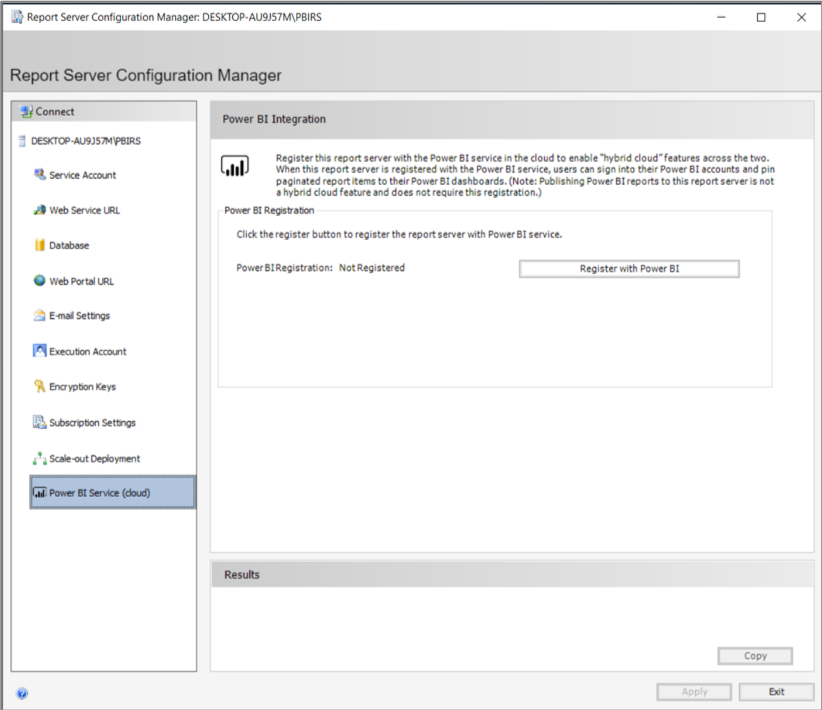Open the Scale-out Deployment page
This screenshot has height=710, width=822.
point(94,459)
